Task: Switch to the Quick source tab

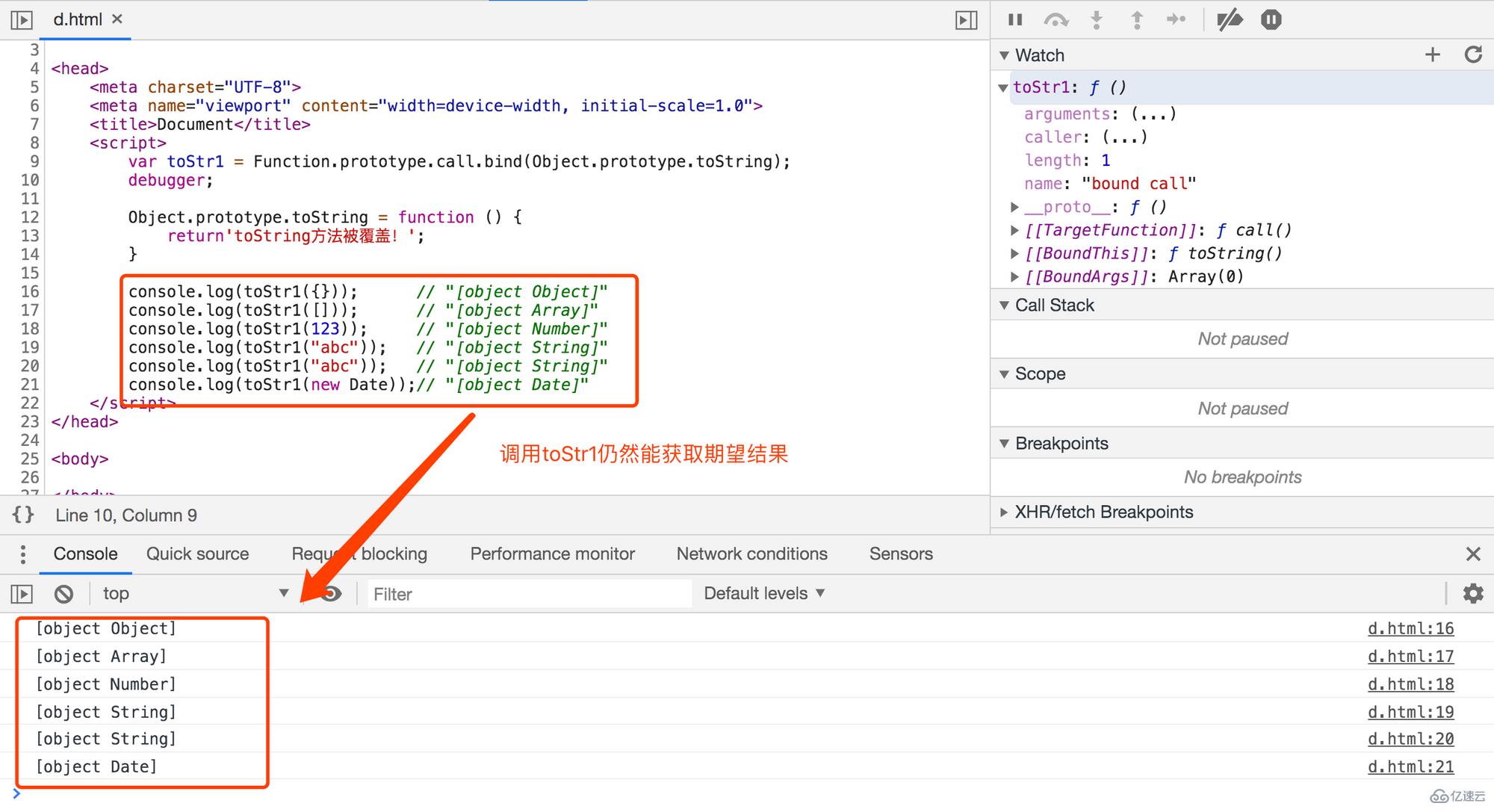Action: point(197,554)
